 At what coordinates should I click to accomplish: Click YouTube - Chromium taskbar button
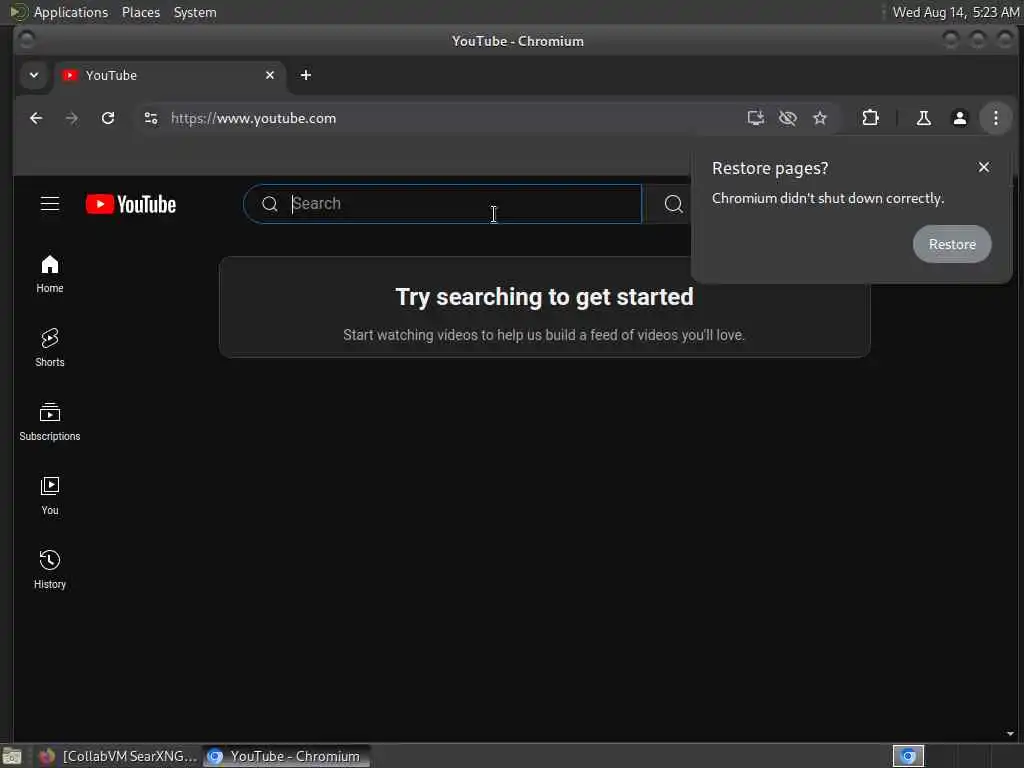pyautogui.click(x=285, y=756)
